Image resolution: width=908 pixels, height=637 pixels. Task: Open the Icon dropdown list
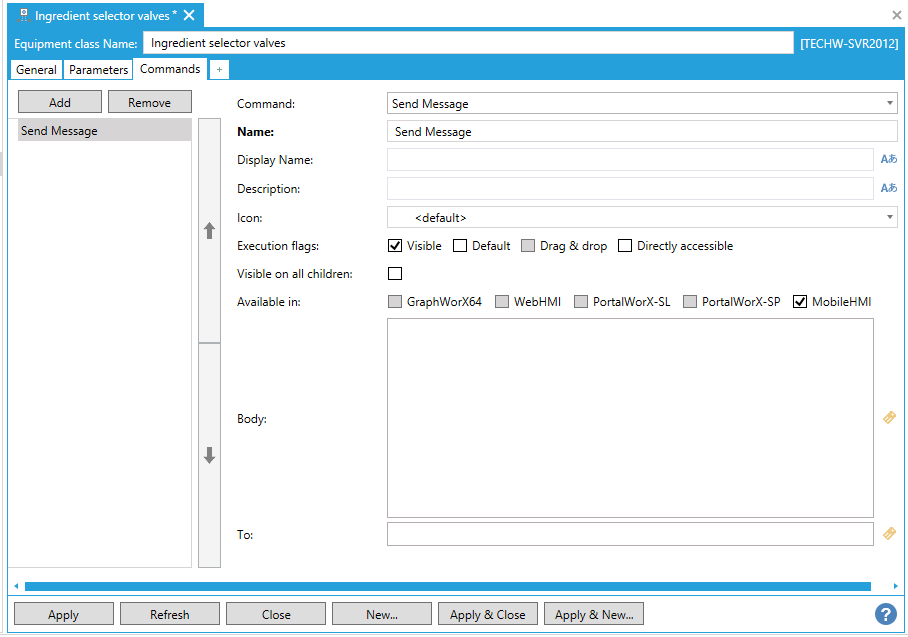[890, 217]
